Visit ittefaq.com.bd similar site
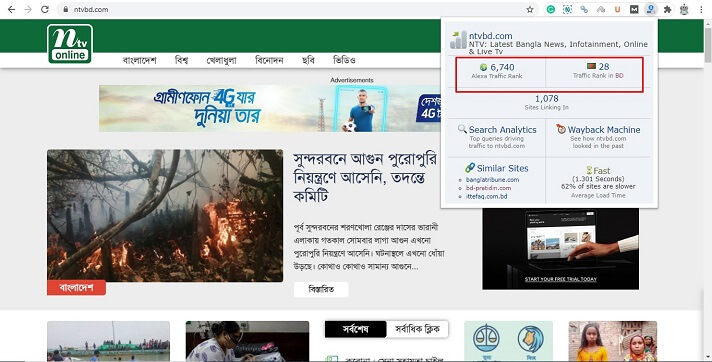The height and width of the screenshot is (362, 712). pyautogui.click(x=486, y=196)
